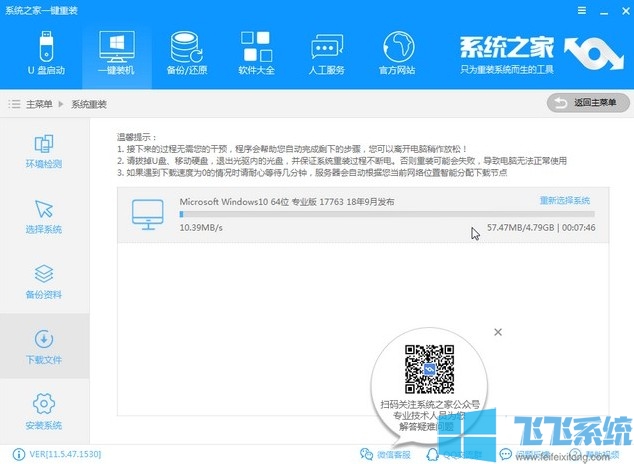The height and width of the screenshot is (464, 634).
Task: Click the 10.39MB/s download speed
Action: click(201, 228)
